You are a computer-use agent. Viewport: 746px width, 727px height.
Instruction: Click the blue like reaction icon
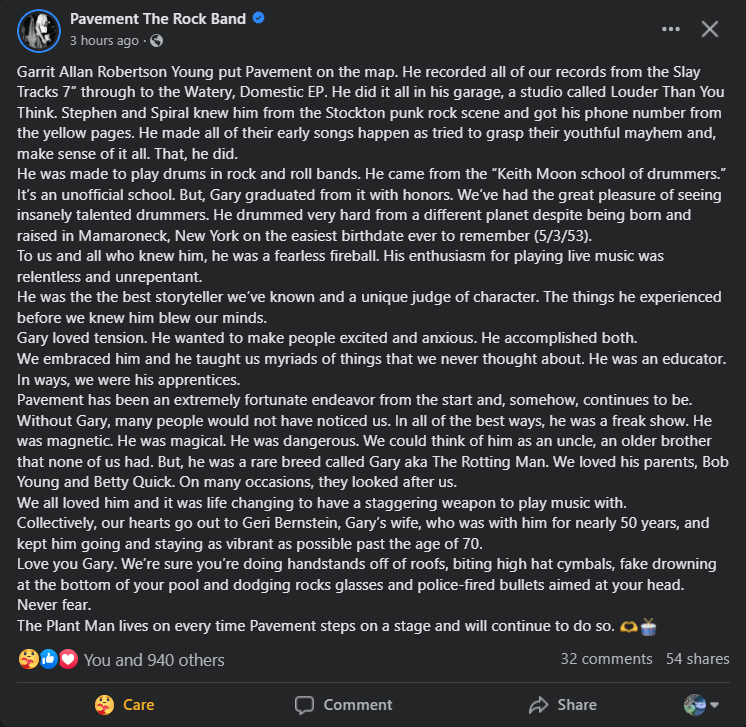[x=48, y=659]
